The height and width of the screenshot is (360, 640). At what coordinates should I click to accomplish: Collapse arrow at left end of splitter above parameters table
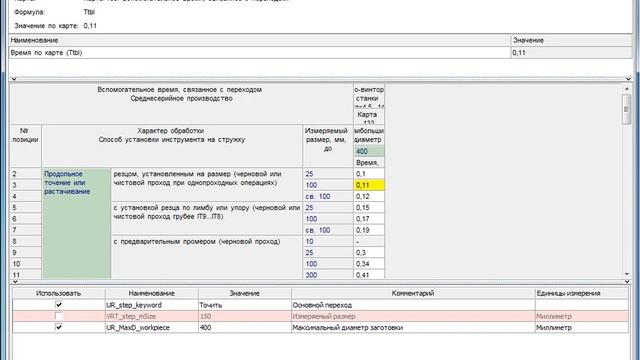click(15, 282)
